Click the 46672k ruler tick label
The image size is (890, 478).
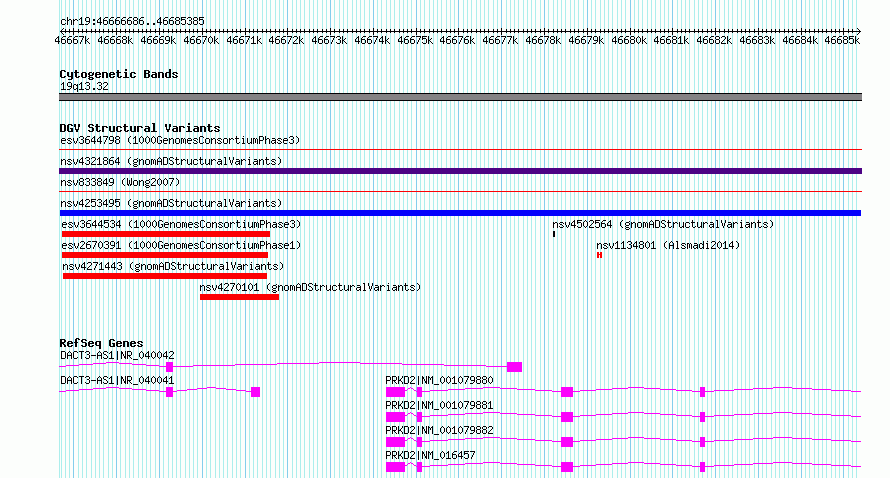tap(286, 41)
